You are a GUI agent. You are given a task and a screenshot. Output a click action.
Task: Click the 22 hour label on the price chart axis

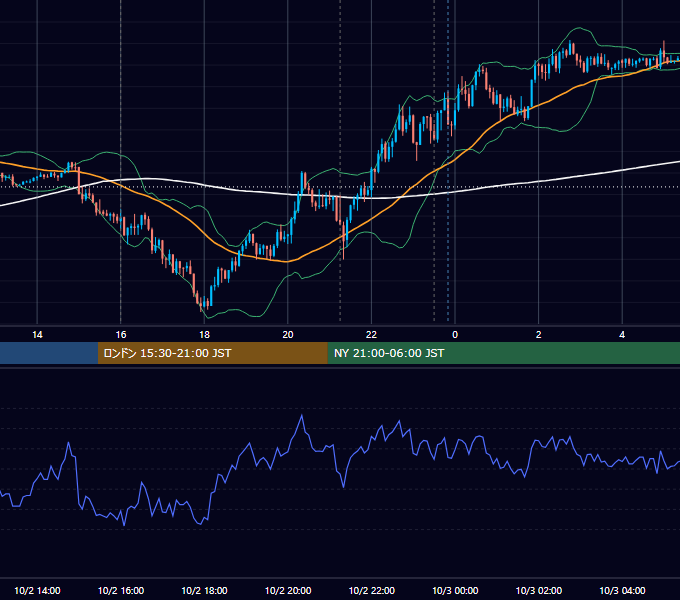371,335
